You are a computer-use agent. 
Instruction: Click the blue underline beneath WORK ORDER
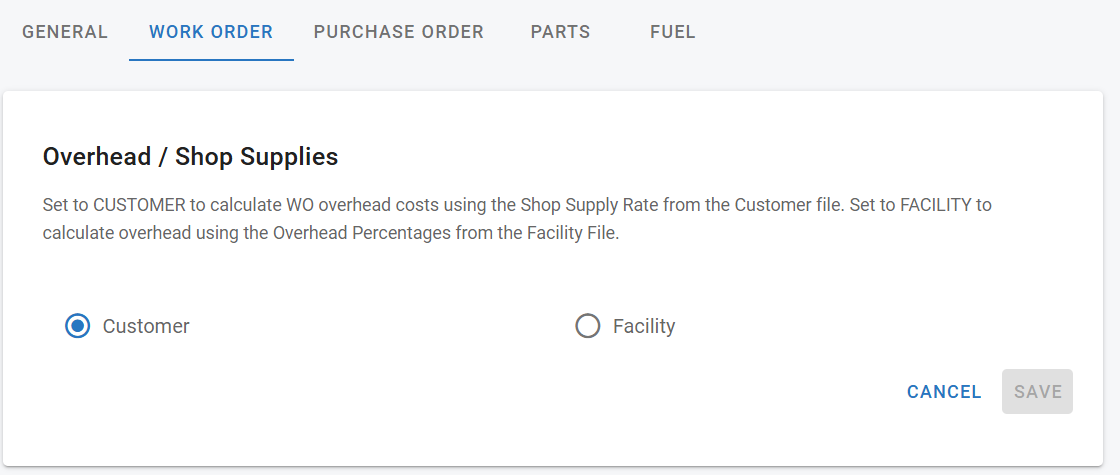coord(211,60)
